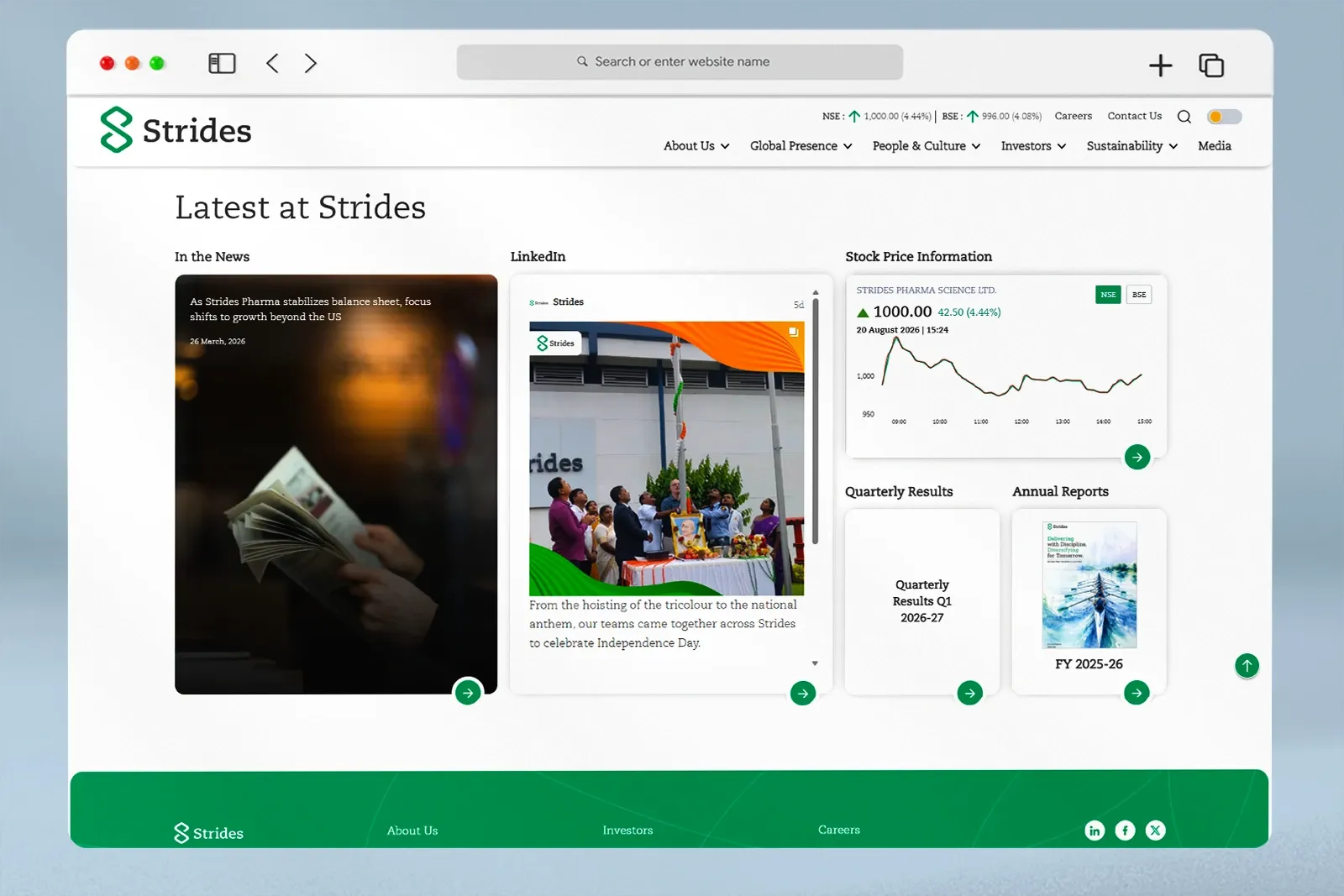Open a new tab with plus icon
The image size is (1344, 896).
[x=1160, y=65]
